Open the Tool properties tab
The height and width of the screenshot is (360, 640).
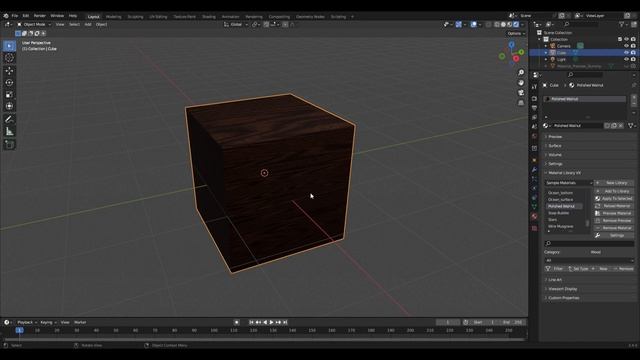pyautogui.click(x=534, y=87)
